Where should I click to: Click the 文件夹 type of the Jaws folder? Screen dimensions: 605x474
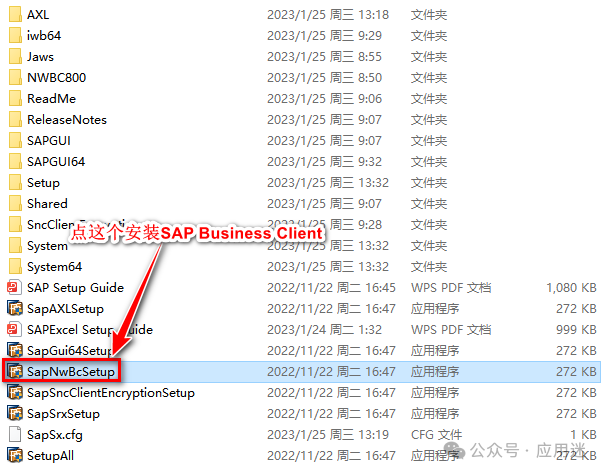point(429,57)
